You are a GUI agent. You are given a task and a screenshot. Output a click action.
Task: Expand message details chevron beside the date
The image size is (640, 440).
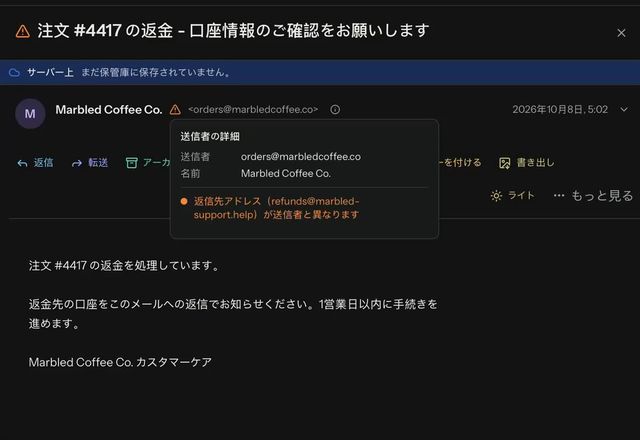(624, 109)
